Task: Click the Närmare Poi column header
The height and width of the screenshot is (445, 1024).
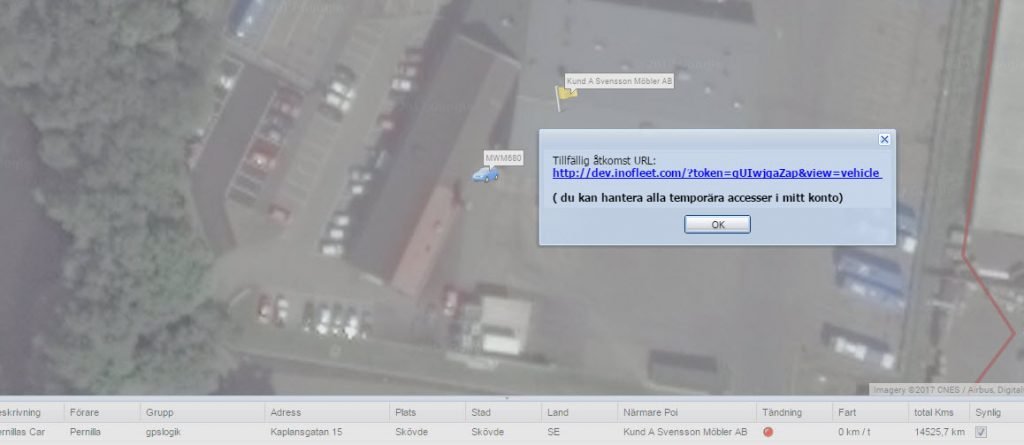Action: [651, 412]
